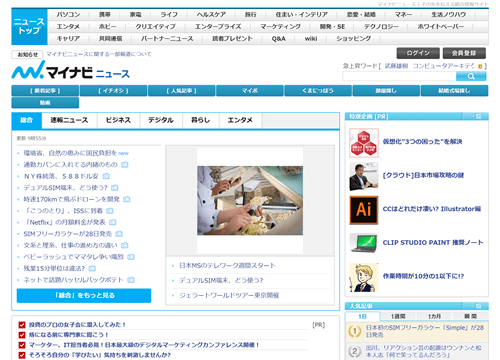
Task: Click the new badge on 環境省 headline
Action: [x=123, y=153]
